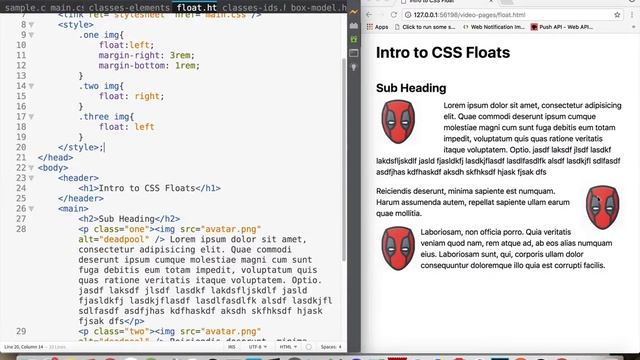Click the first Deadpool avatar image in page
The height and width of the screenshot is (360, 640).
[398, 122]
